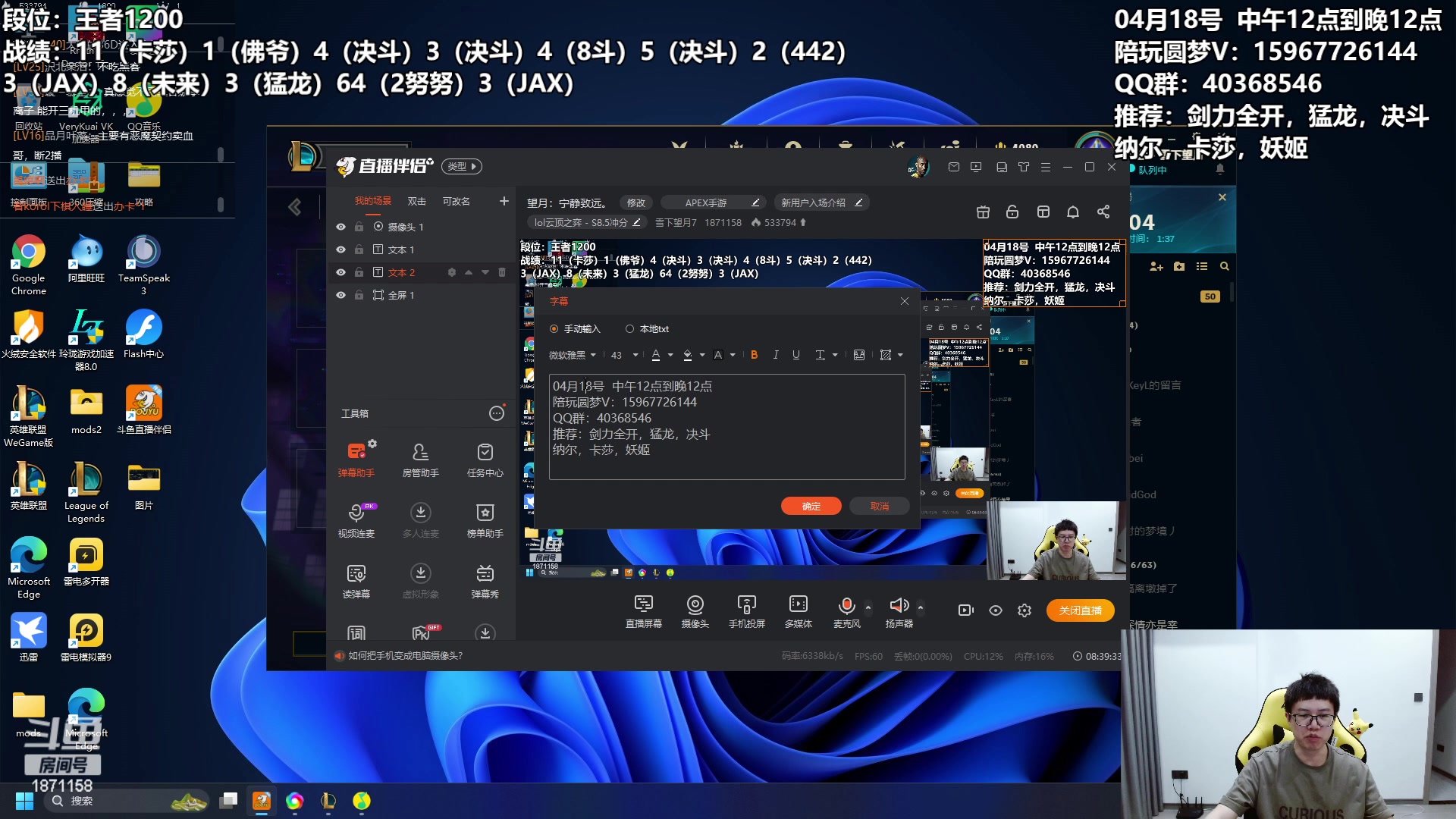The height and width of the screenshot is (819, 1456).
Task: Toggle visibility of 摄像头 1 source
Action: [x=340, y=227]
